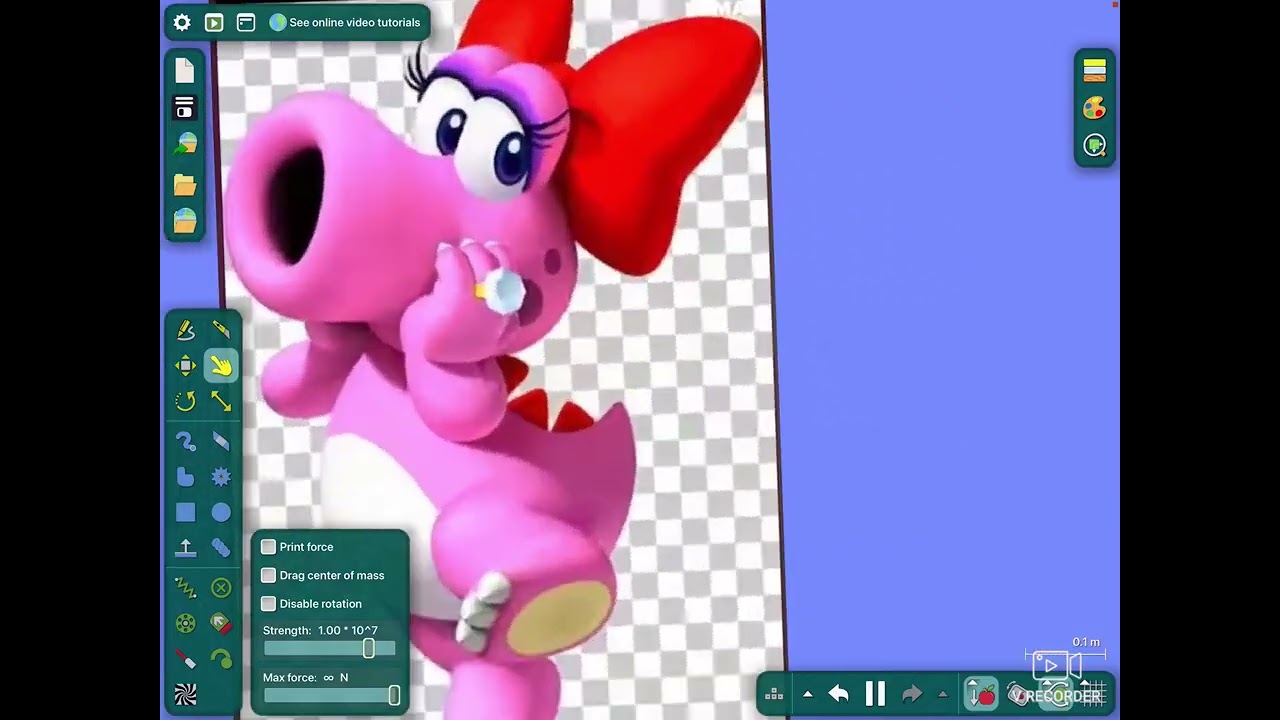Click the Strength slider handle
The height and width of the screenshot is (720, 1280).
[x=369, y=648]
